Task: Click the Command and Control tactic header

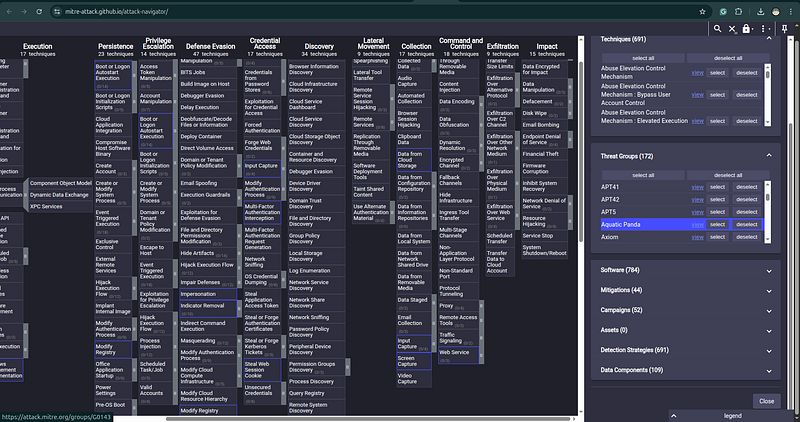Action: click(x=461, y=43)
